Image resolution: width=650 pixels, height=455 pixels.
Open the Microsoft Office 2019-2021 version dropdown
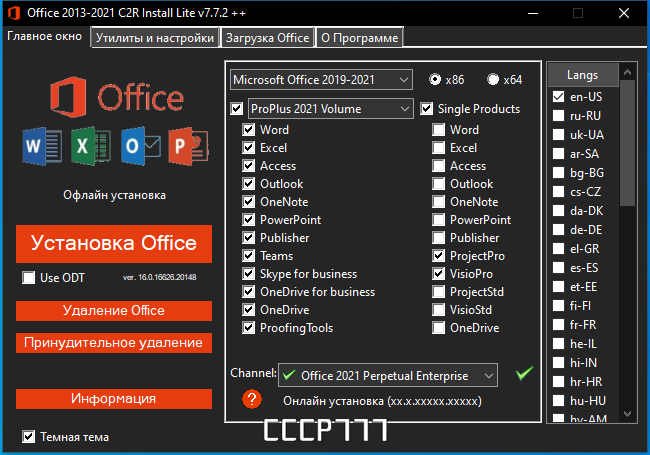click(x=320, y=79)
